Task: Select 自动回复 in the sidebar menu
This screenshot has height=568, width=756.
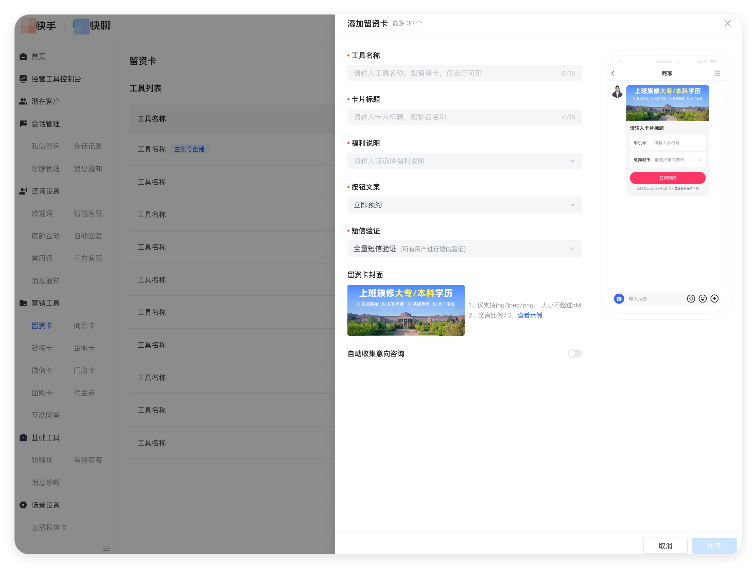Action: (87, 235)
